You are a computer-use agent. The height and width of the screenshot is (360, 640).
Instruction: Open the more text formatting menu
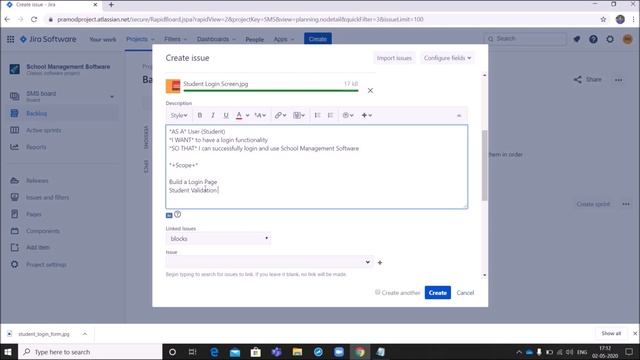point(260,116)
